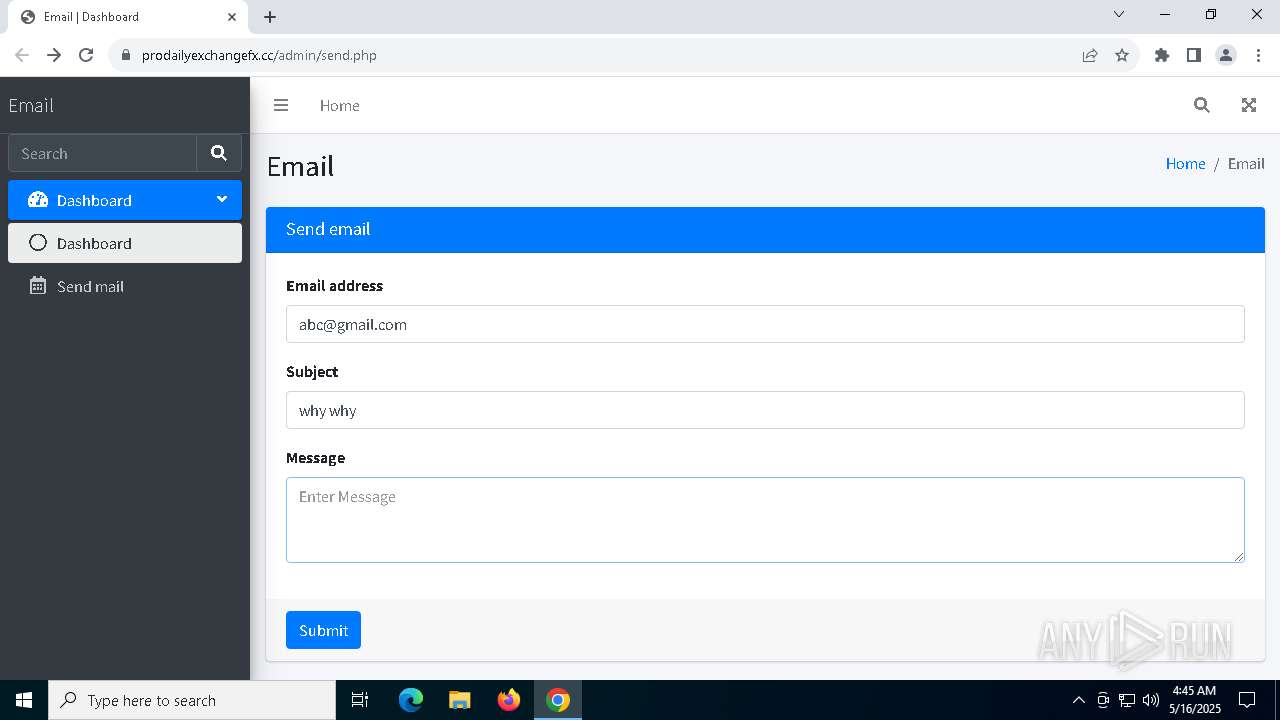Click the Email brand link in sidebar
The image size is (1280, 720).
point(31,105)
